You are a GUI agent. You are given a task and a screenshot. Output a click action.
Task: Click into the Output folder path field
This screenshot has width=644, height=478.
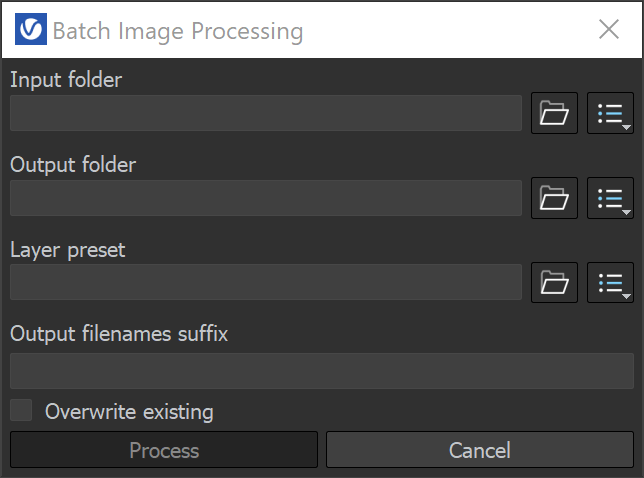pos(266,198)
